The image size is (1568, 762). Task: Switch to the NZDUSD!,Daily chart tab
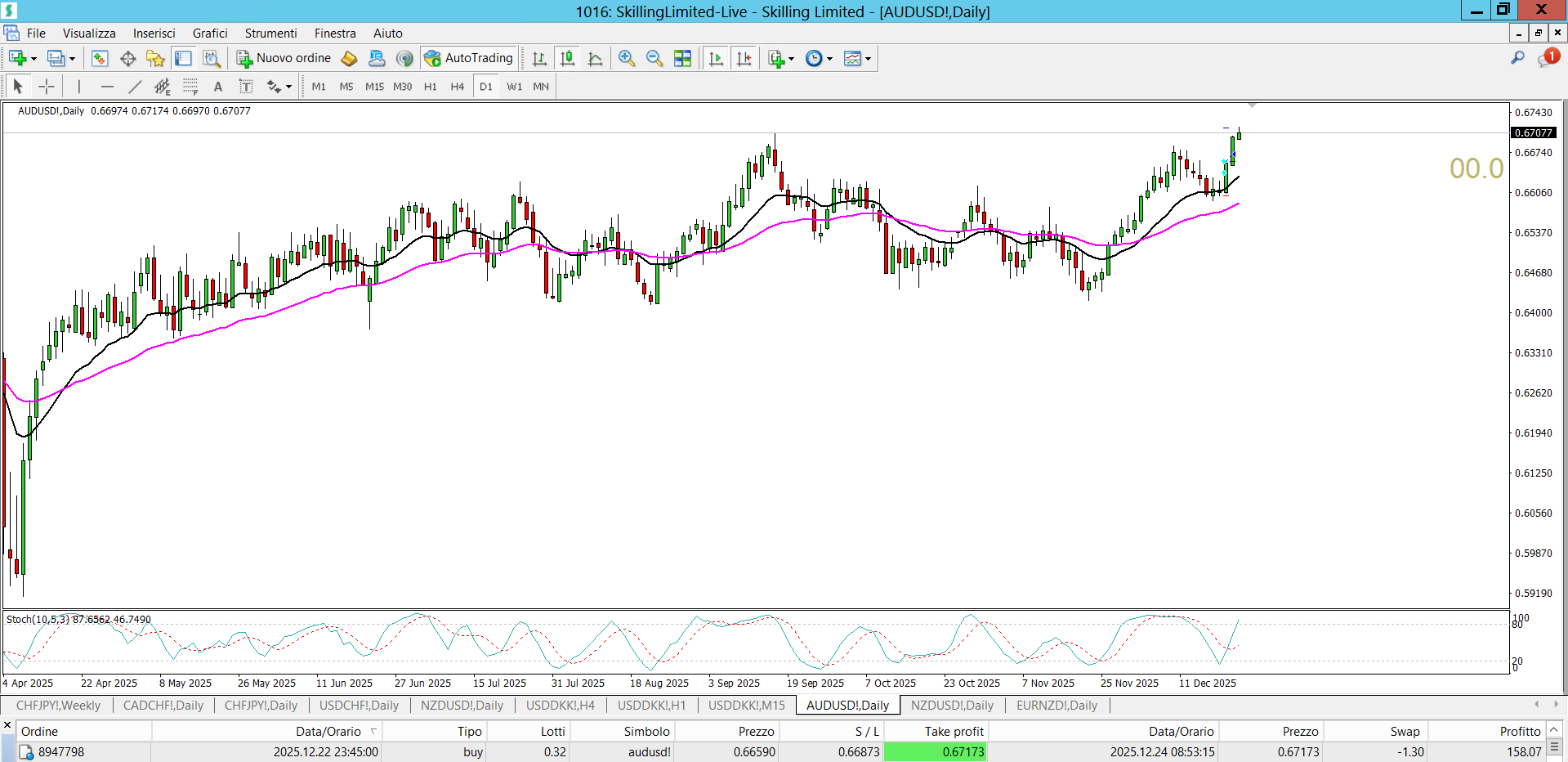click(x=462, y=706)
